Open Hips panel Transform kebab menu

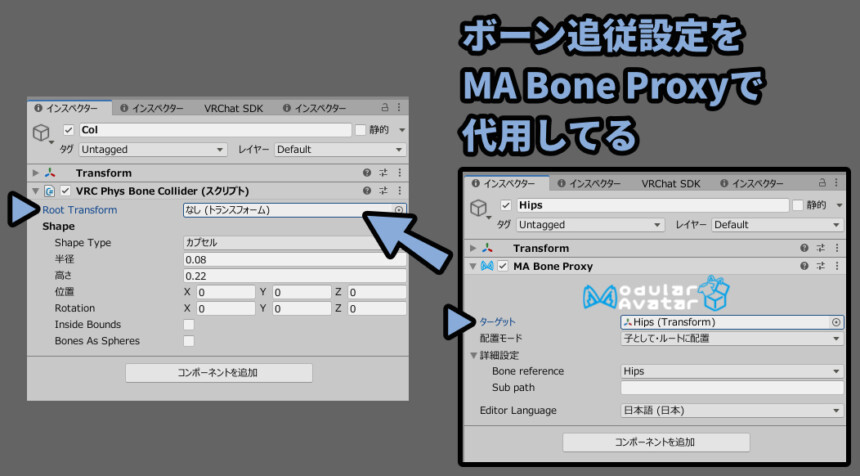coord(836,248)
